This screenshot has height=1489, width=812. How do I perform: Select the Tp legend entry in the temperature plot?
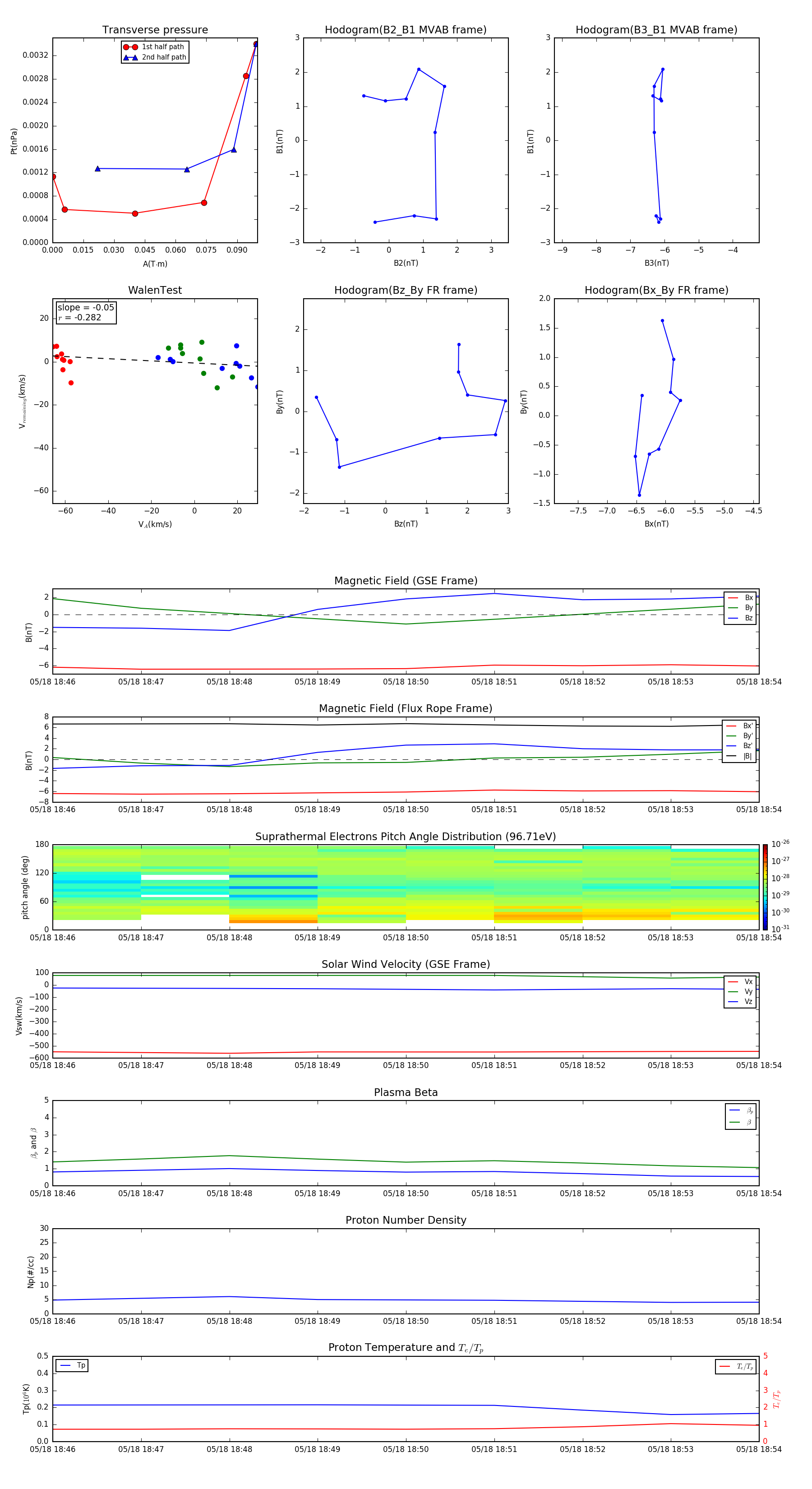point(72,1365)
